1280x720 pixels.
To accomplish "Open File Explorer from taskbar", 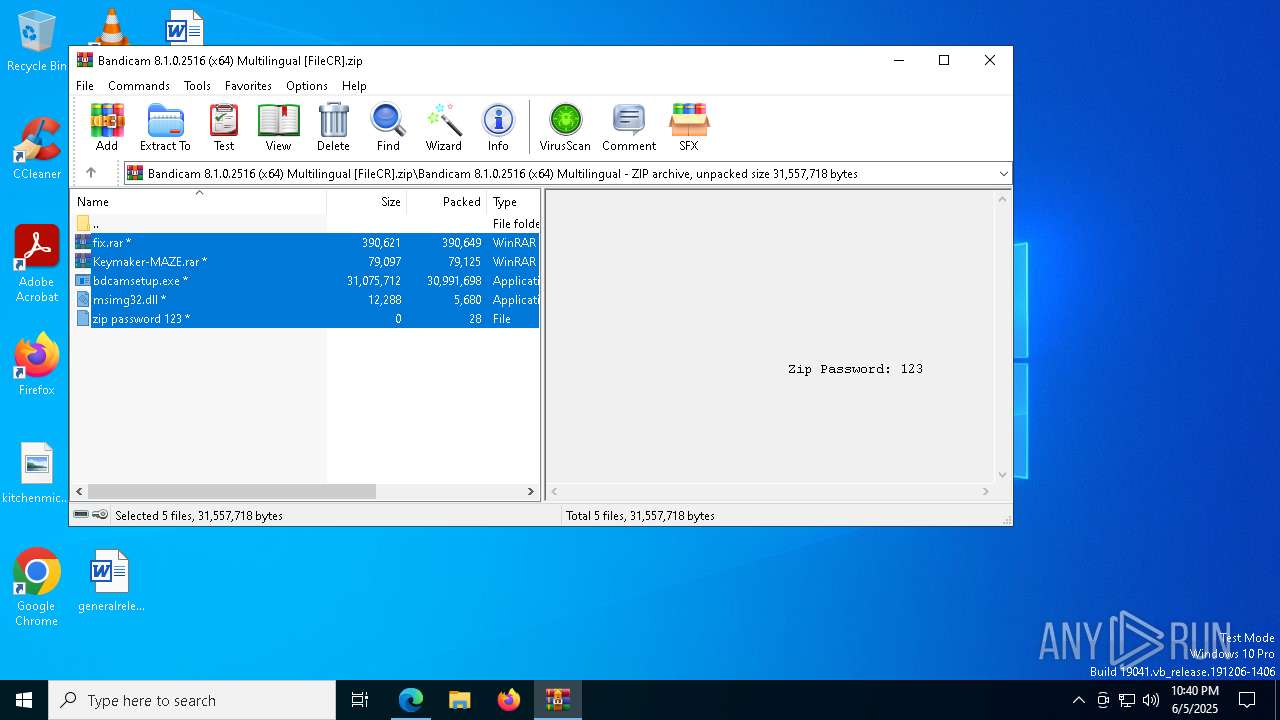I will (x=460, y=700).
